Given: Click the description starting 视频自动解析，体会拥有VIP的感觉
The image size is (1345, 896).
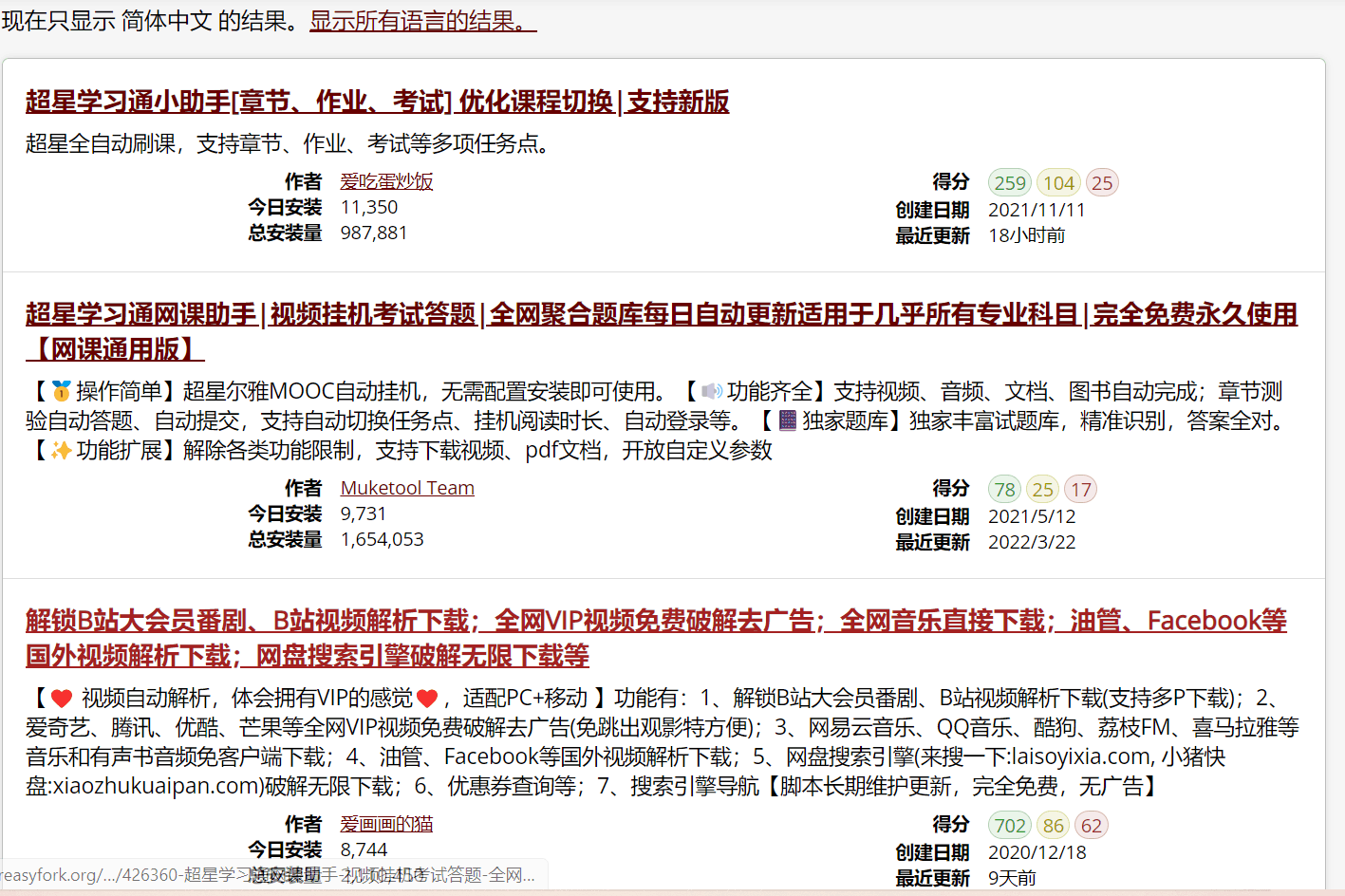Looking at the screenshot, I should point(663,742).
